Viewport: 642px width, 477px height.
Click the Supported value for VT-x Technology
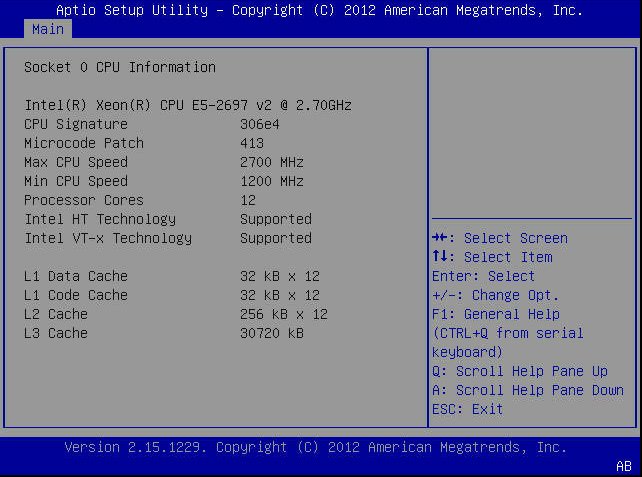(x=276, y=238)
